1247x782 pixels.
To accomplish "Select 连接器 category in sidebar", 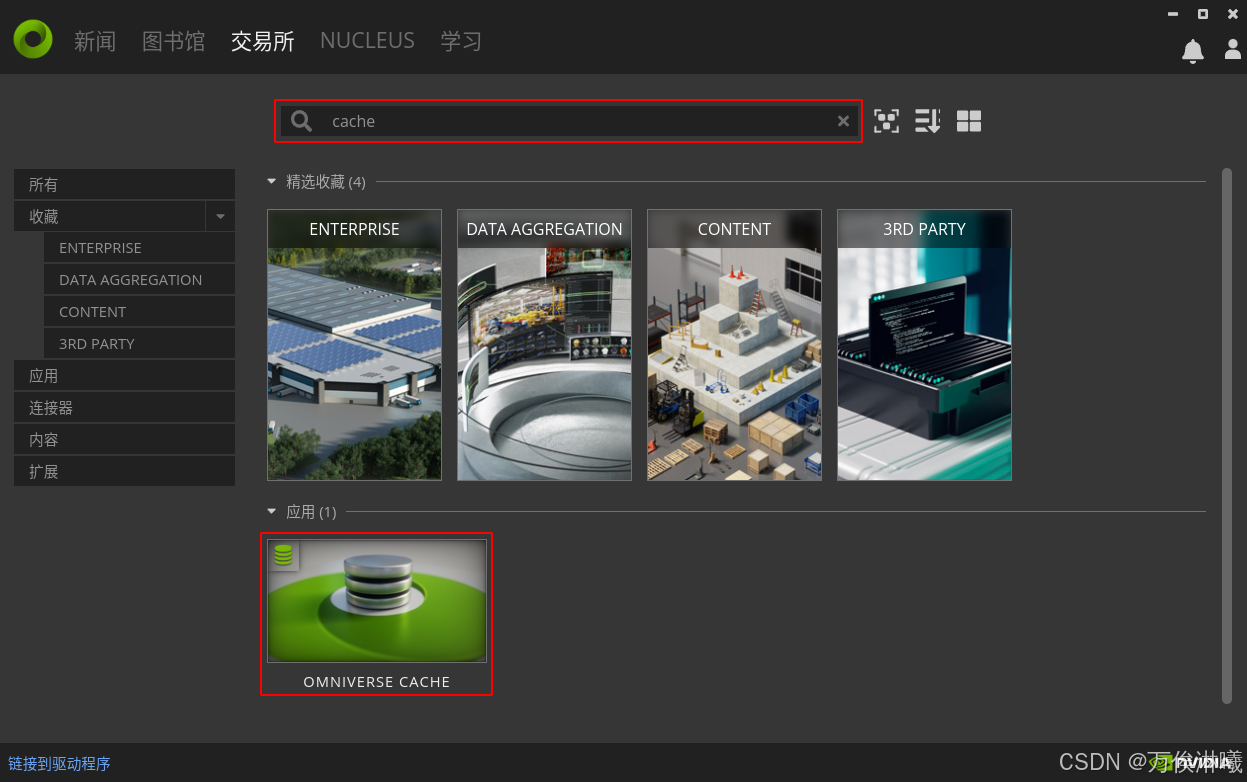I will point(124,408).
